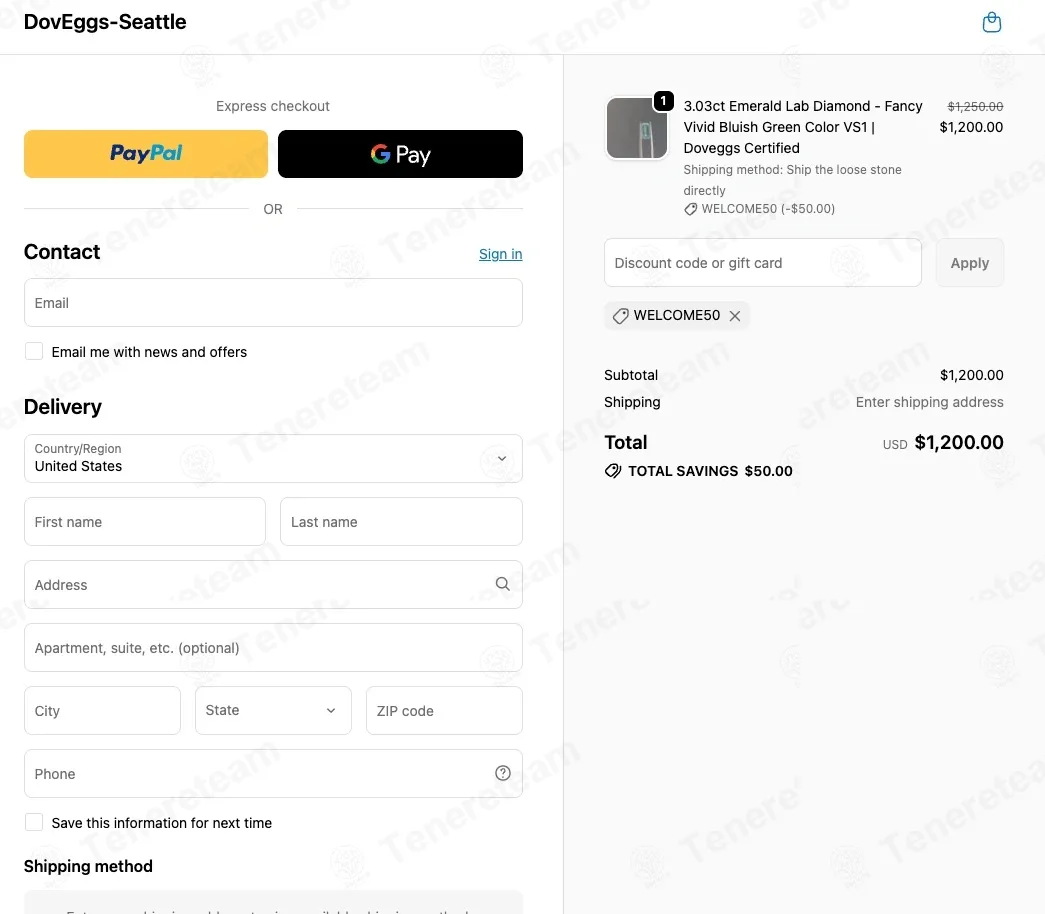Check Save this information for next time

coord(34,822)
